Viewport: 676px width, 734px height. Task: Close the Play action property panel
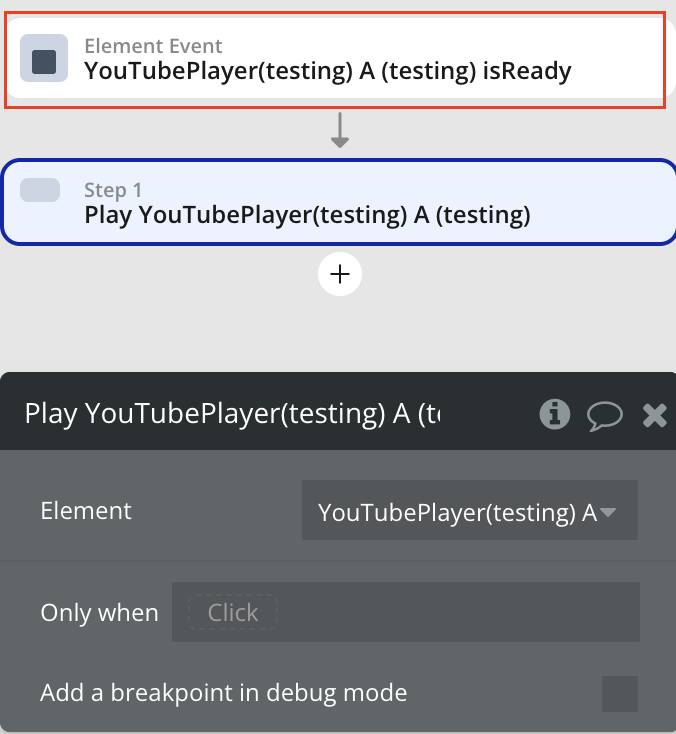pos(654,414)
